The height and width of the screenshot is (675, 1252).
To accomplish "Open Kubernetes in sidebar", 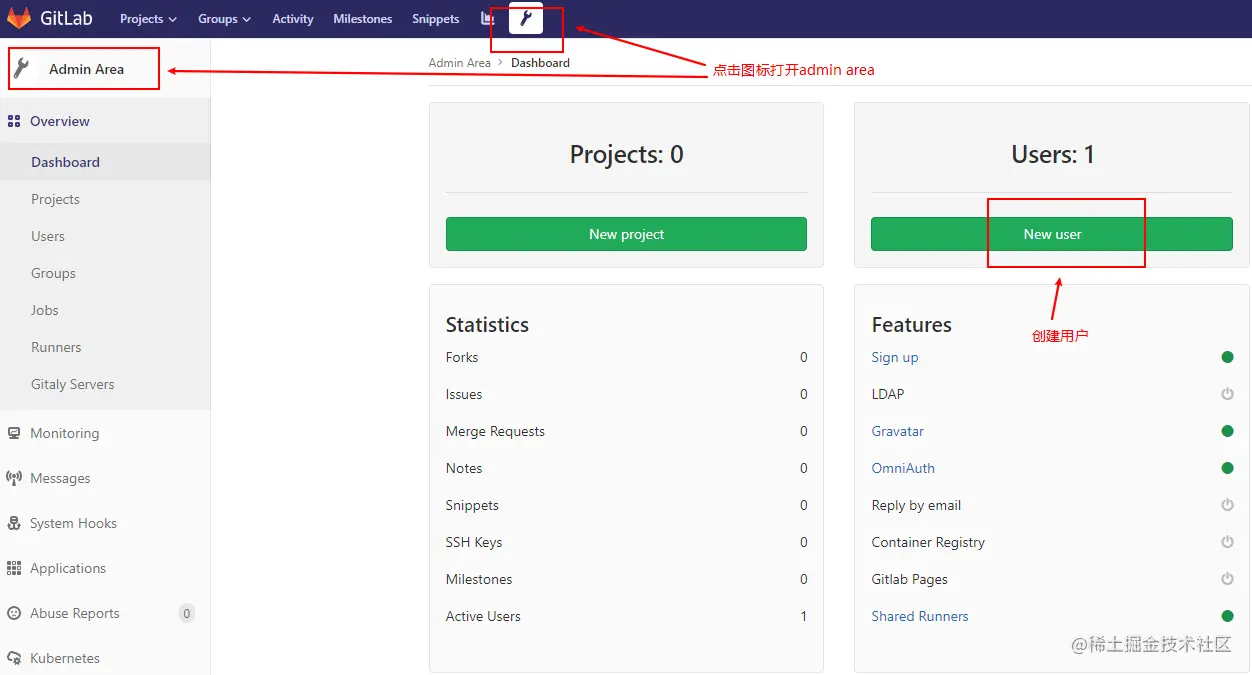I will coord(65,658).
